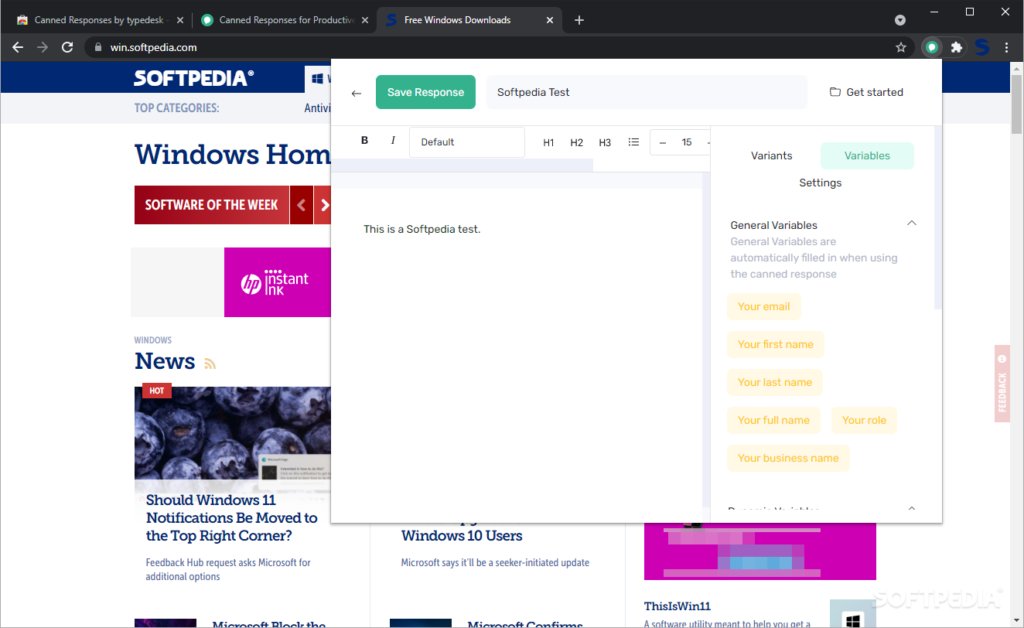Insert the Your role variable

[864, 420]
